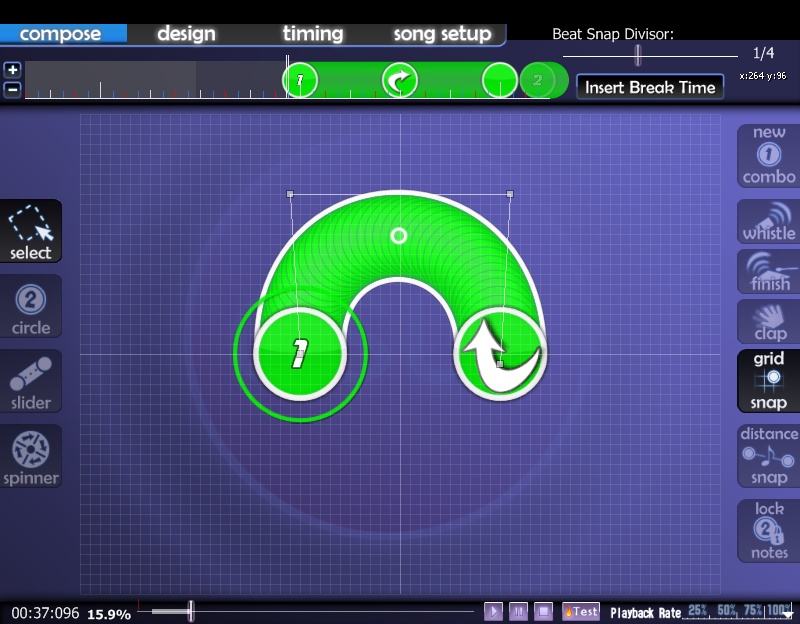Zoom out the timeline with minus
This screenshot has width=800, height=624.
tap(12, 89)
